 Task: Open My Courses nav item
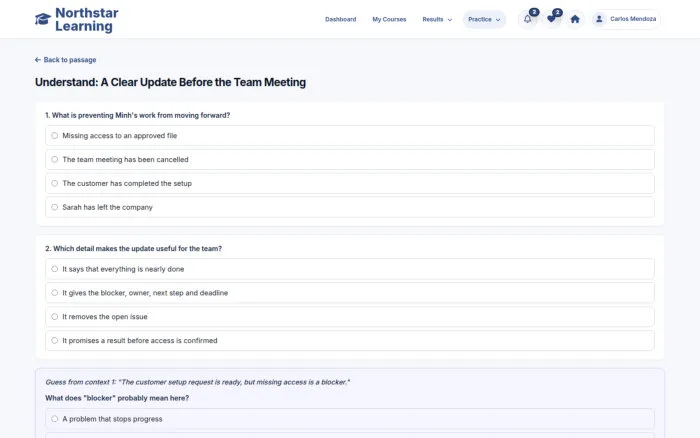[x=389, y=19]
